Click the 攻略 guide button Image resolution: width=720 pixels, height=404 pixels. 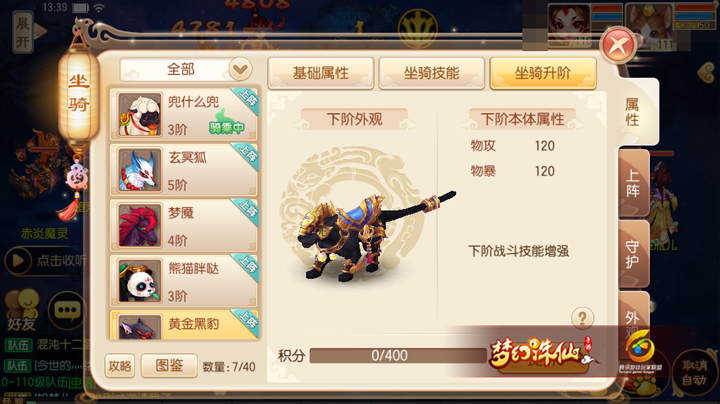pos(120,365)
